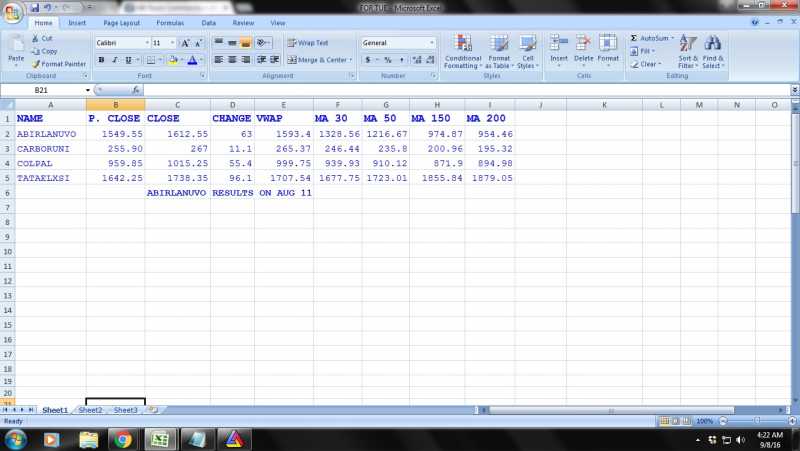Viewport: 800px width, 451px height.
Task: Click the Insert cells icon
Action: [559, 44]
